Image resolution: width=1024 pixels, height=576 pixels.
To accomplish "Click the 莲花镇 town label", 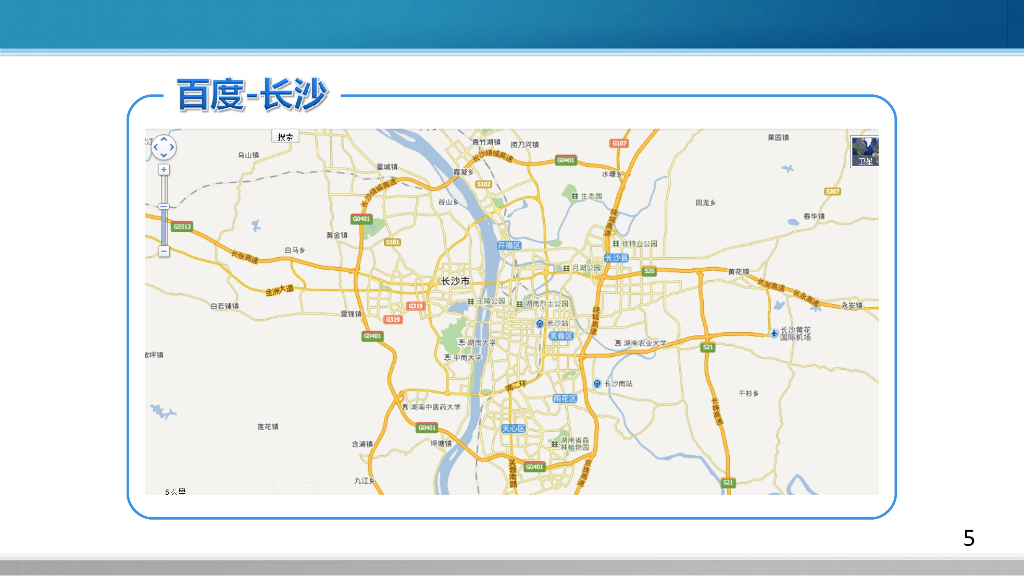I will click(x=268, y=426).
